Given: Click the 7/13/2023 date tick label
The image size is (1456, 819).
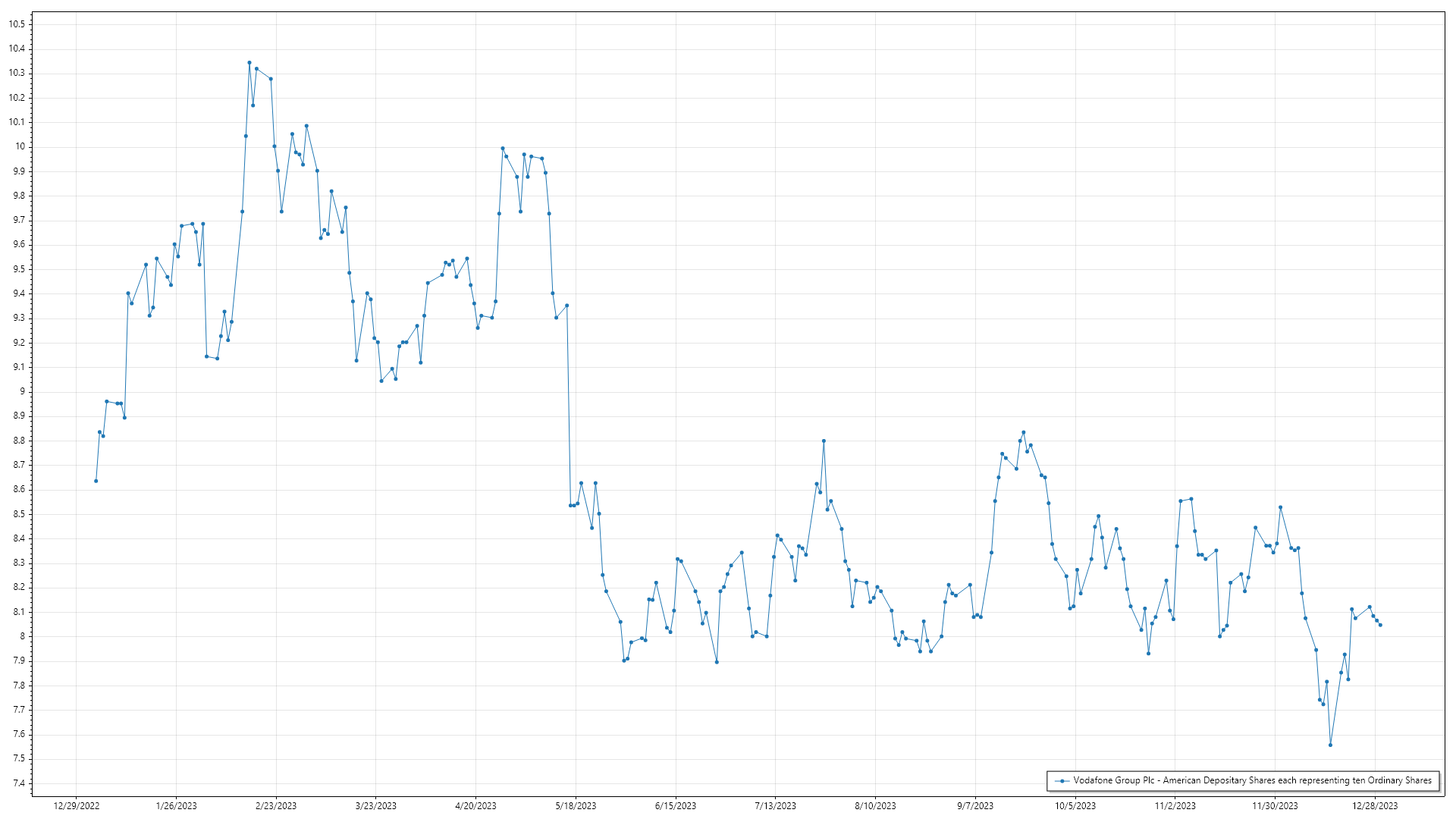Looking at the screenshot, I should 775,805.
